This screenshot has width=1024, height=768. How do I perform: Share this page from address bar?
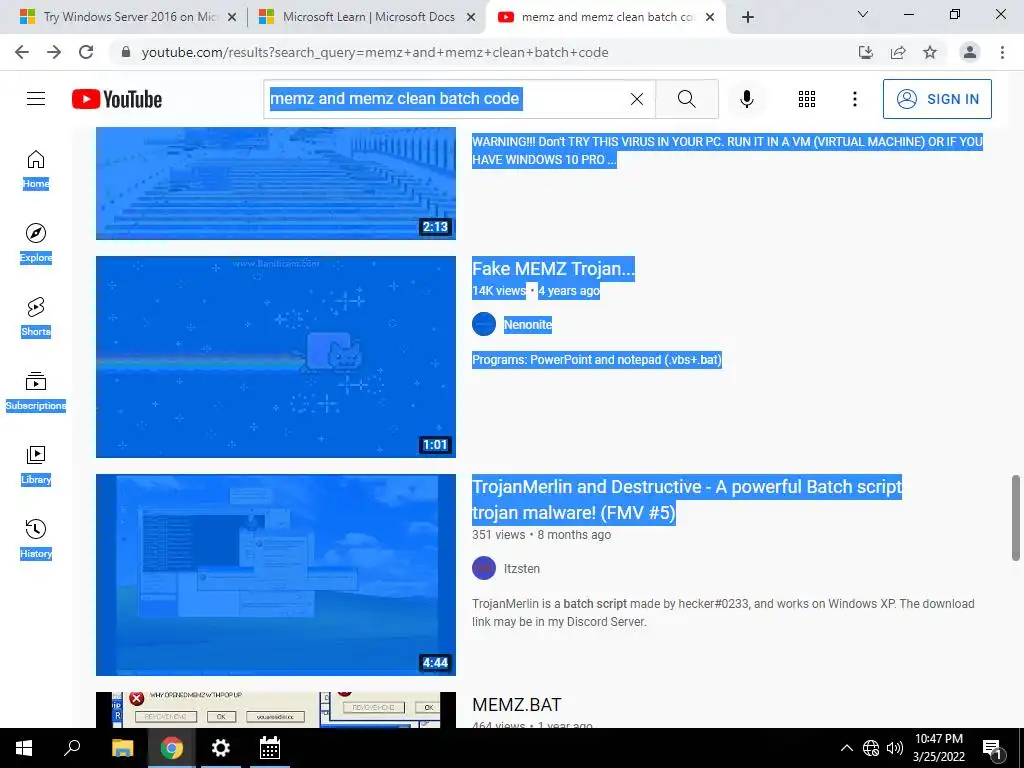(898, 52)
